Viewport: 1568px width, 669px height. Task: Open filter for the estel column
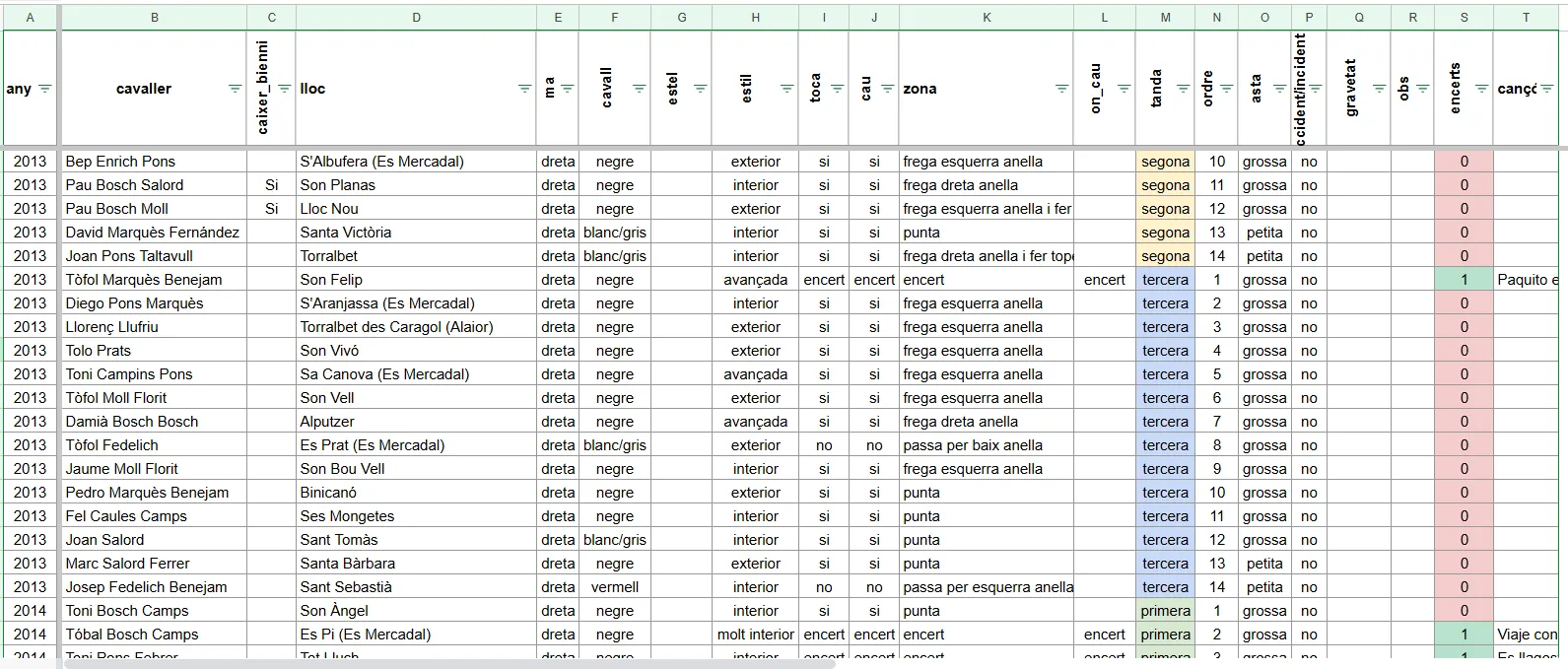(700, 89)
